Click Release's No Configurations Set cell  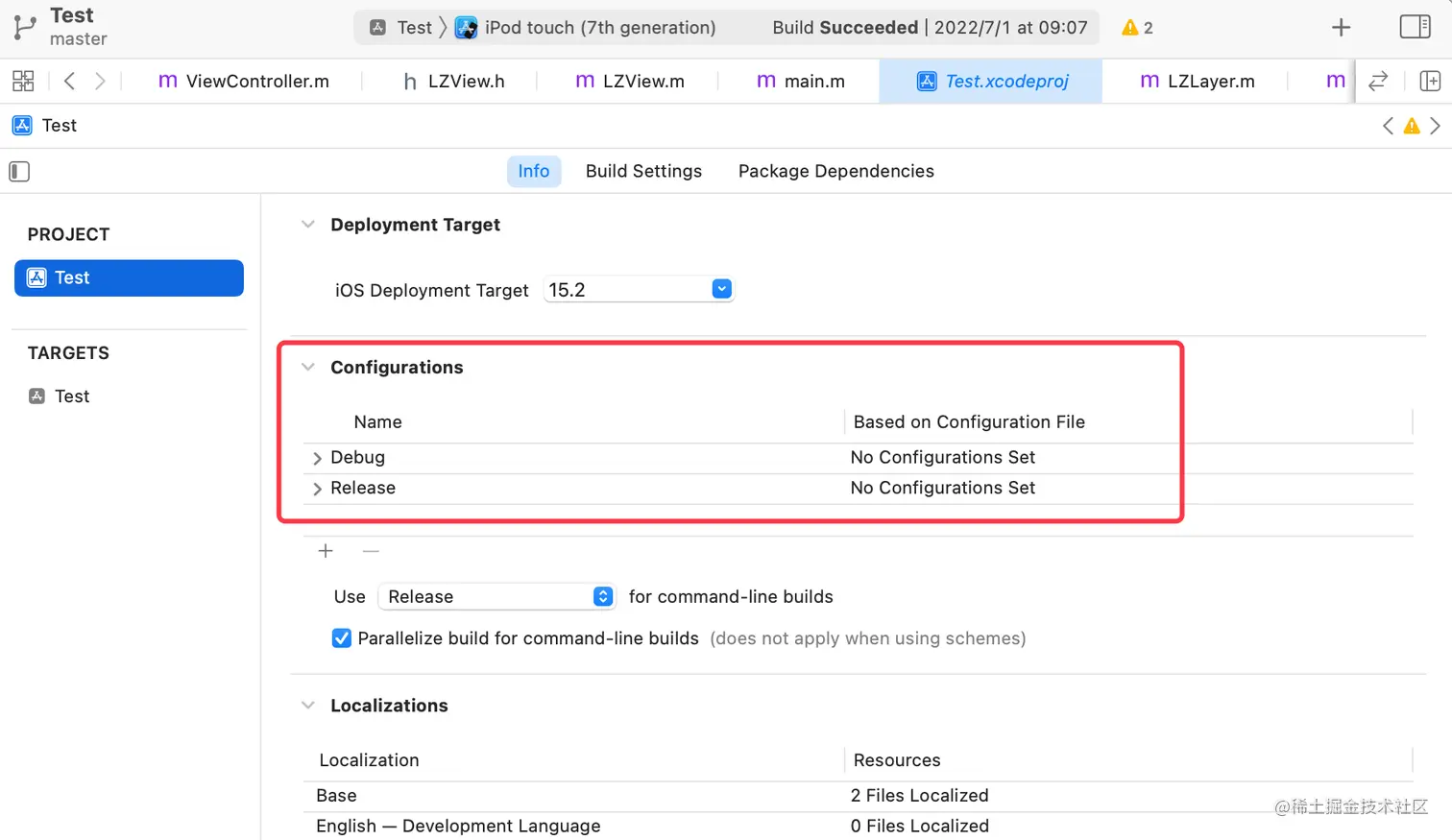(943, 489)
